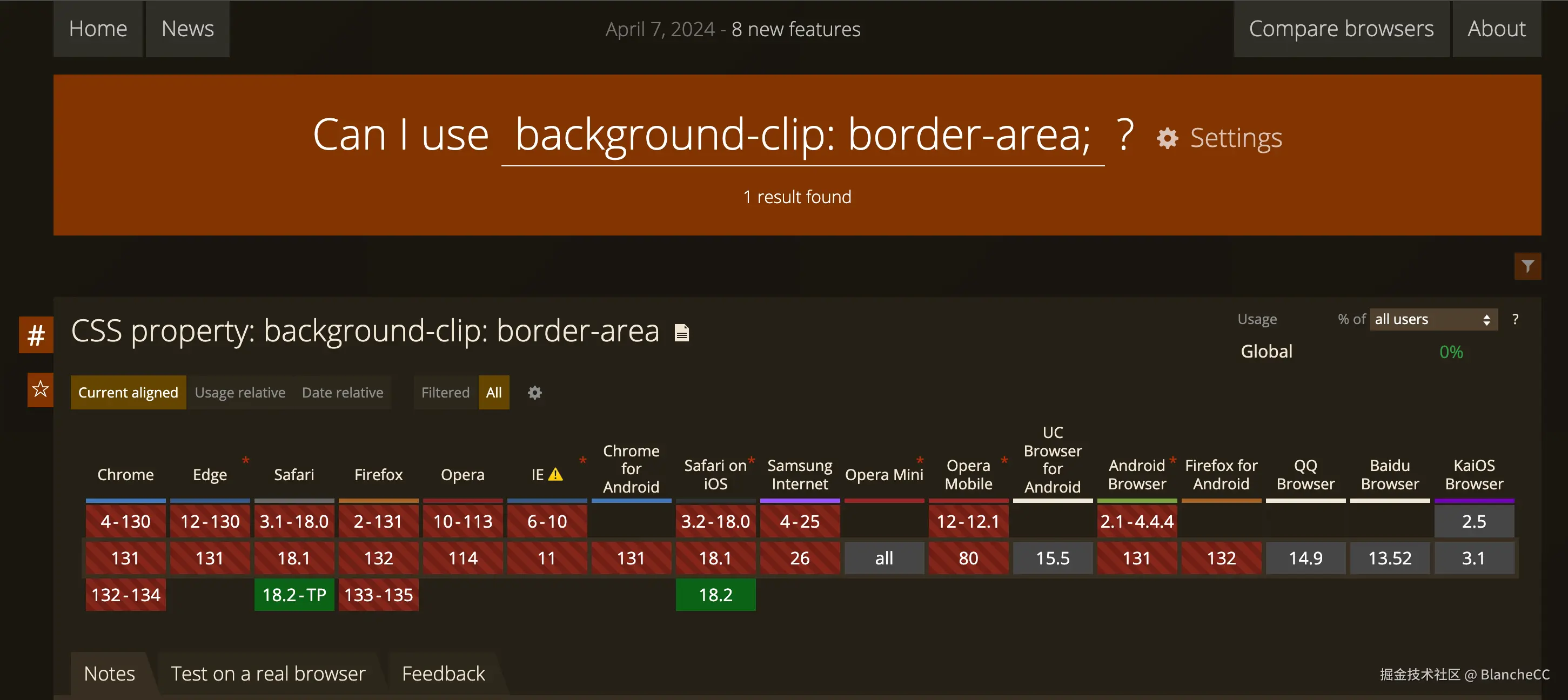Click green Safari on iOS 18.2 cell
The image size is (1568, 700).
point(715,595)
